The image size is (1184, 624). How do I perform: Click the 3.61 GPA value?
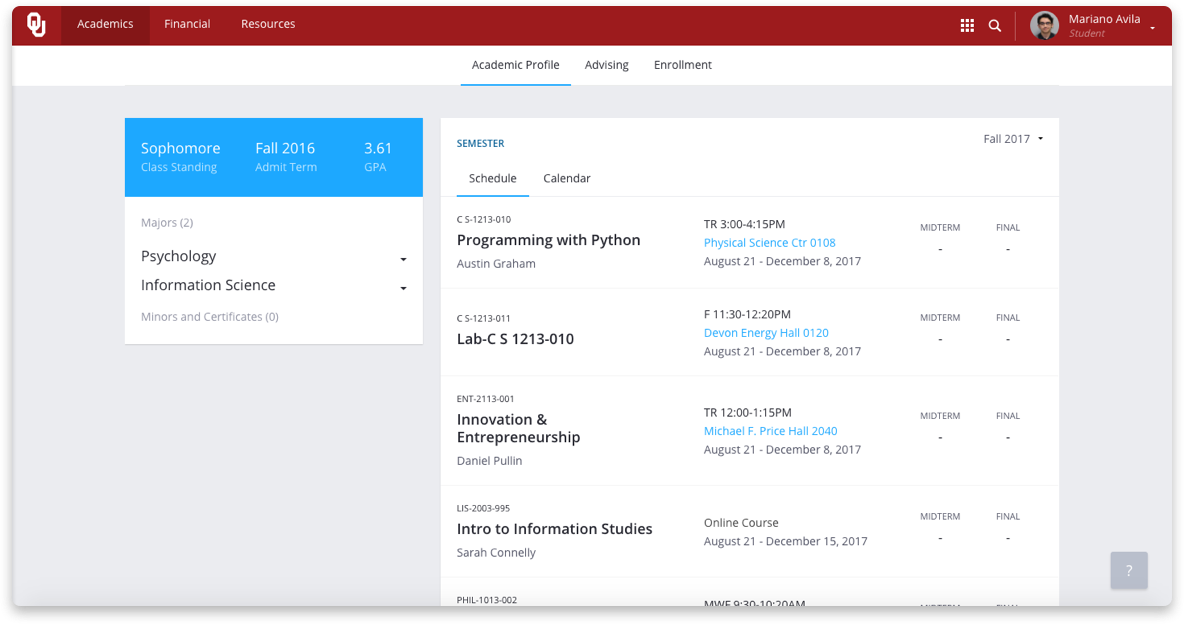click(378, 148)
